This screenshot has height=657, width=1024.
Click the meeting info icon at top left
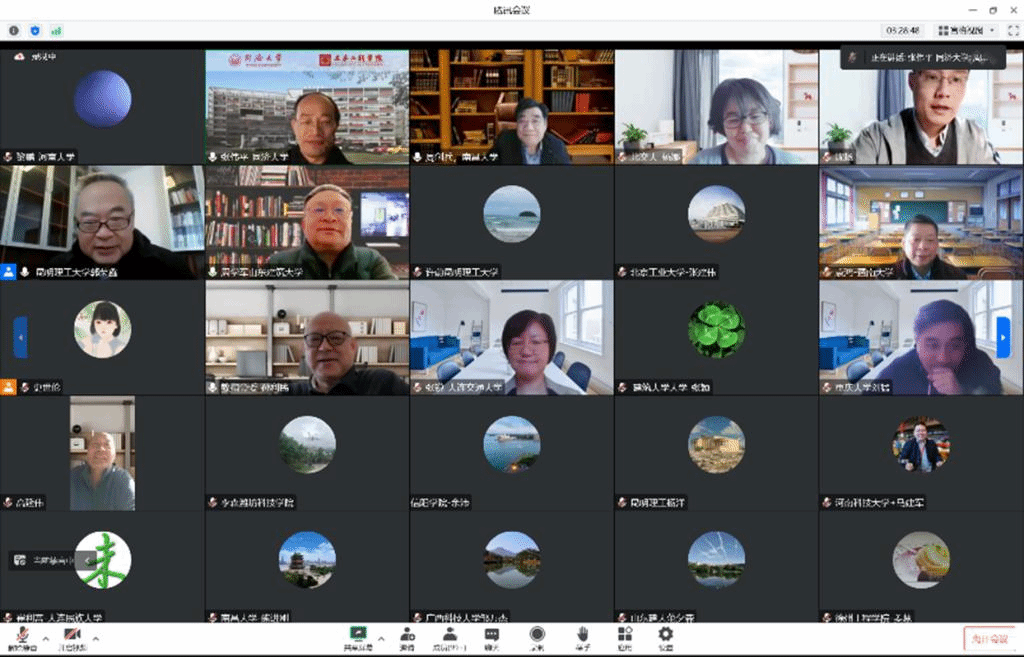[14, 30]
